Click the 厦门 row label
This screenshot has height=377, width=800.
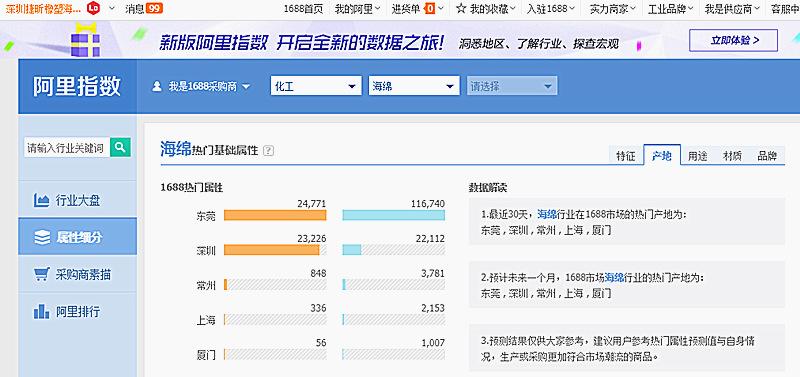206,355
